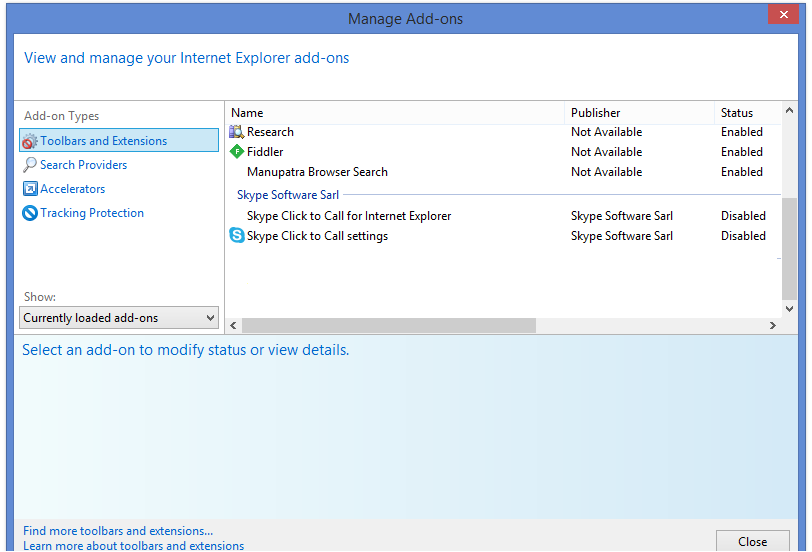The width and height of the screenshot is (812, 552).
Task: Click the green Fiddler diamond icon
Action: 237,152
